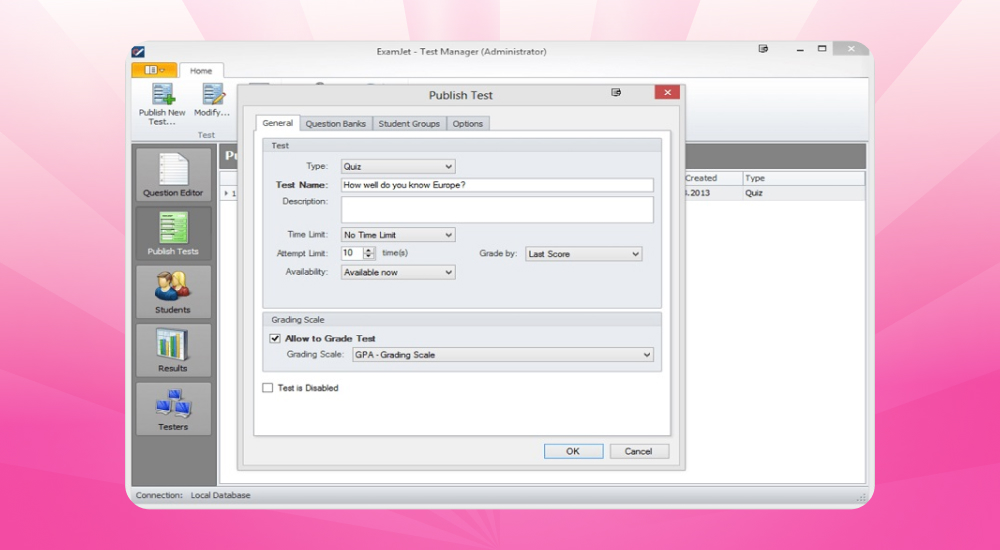1000x550 pixels.
Task: Enable the Test is Disabled checkbox
Action: pos(267,388)
